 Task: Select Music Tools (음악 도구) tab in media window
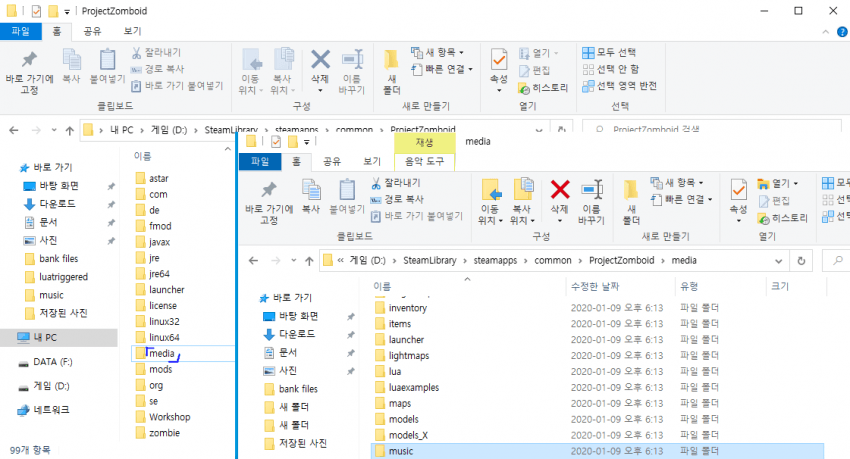click(424, 161)
